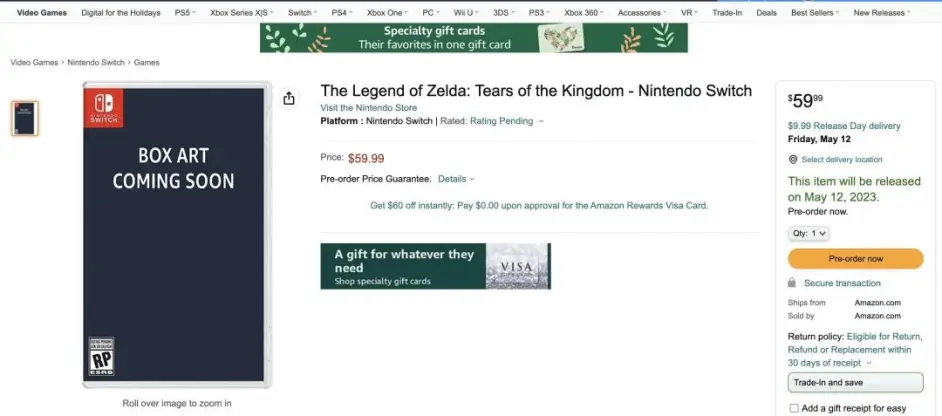Click the Nintendo Switch breadcrumb link
The width and height of the screenshot is (942, 416).
point(97,62)
